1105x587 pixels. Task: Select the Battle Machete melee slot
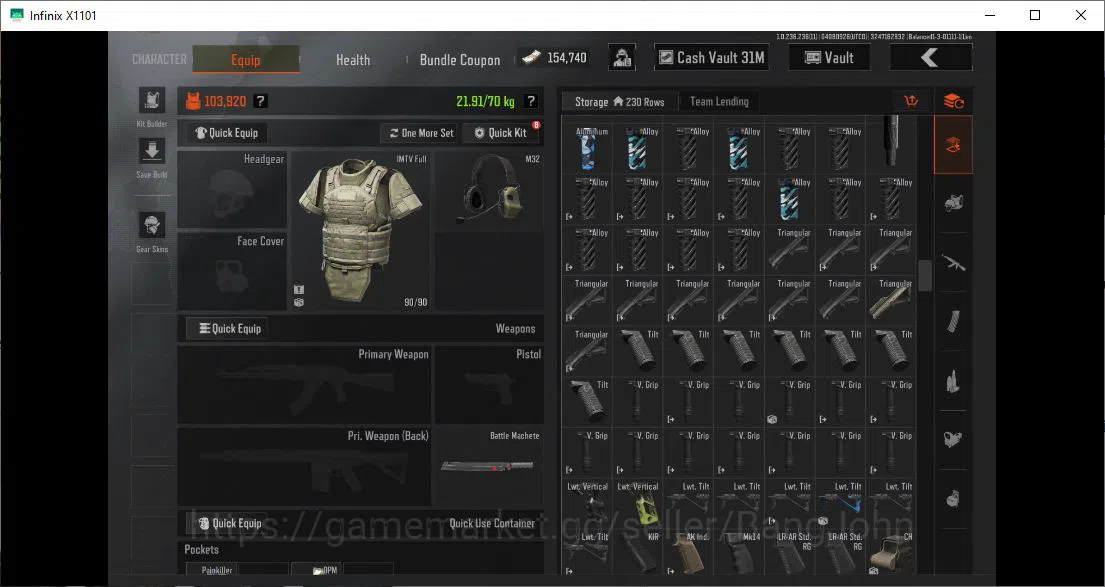[488, 466]
